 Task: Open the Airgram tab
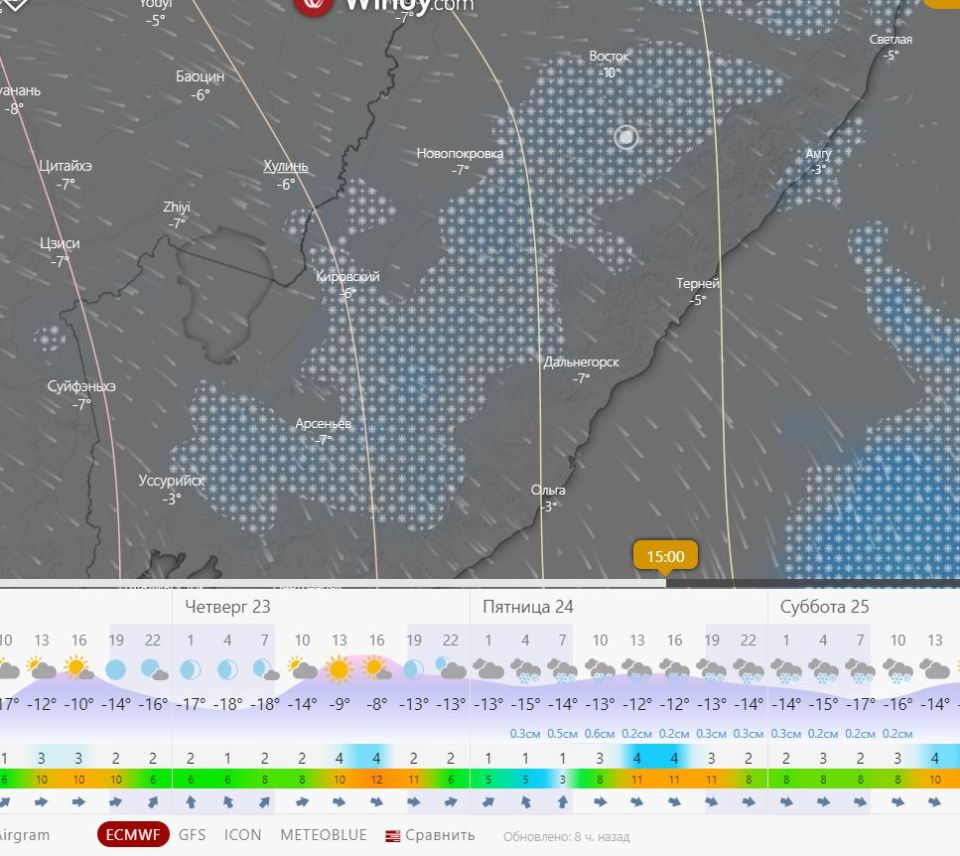24,835
